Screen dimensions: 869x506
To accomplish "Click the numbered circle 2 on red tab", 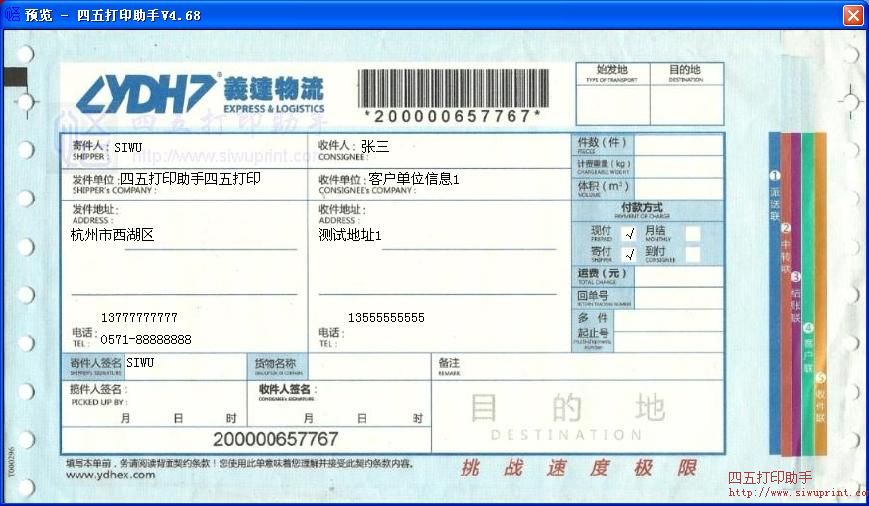I will [786, 228].
